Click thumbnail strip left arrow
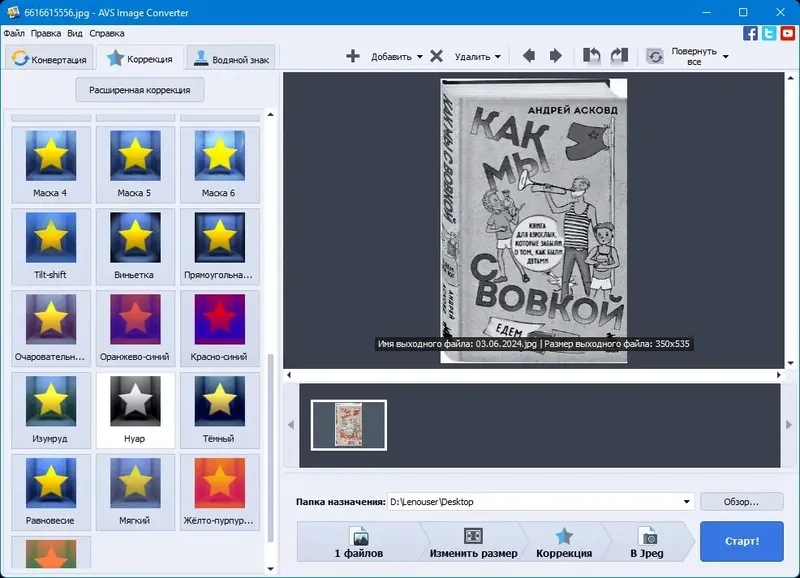 pyautogui.click(x=291, y=425)
